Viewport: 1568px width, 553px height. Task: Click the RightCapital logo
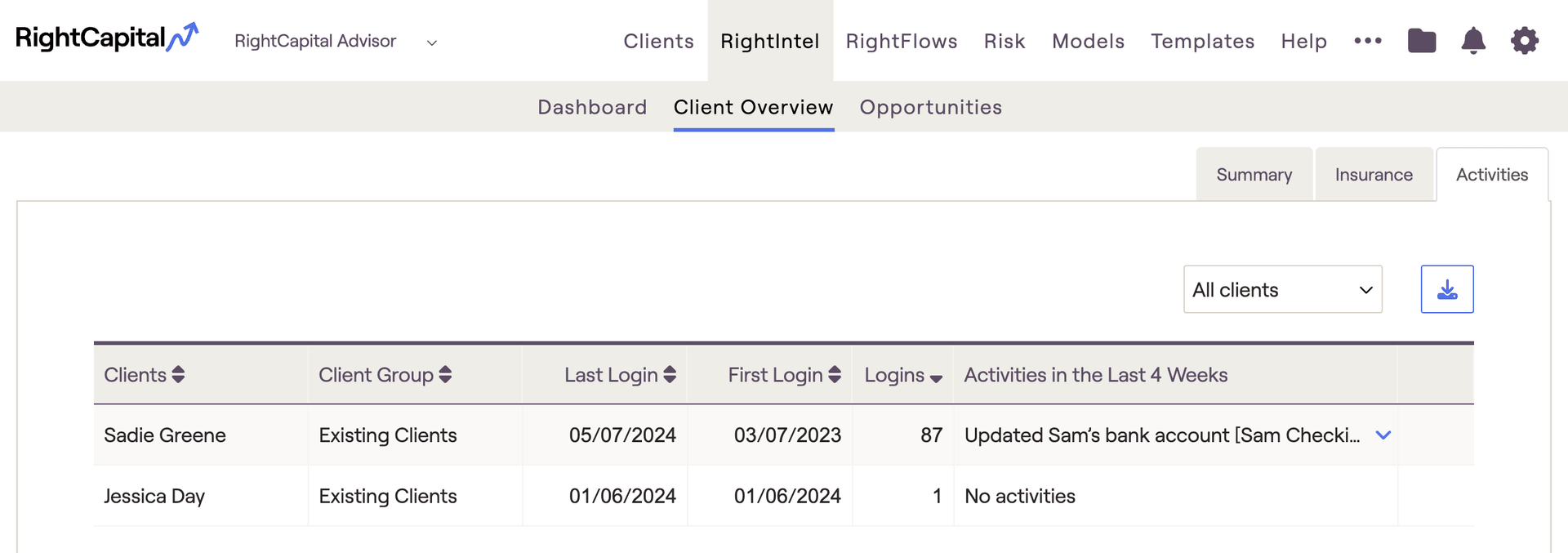(x=107, y=38)
